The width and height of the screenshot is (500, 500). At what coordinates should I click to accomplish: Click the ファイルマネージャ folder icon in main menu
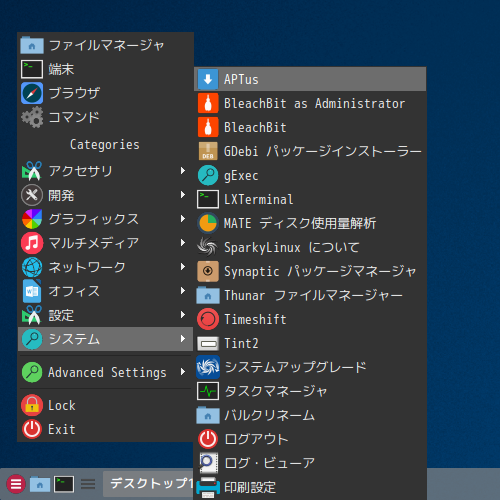(x=32, y=45)
